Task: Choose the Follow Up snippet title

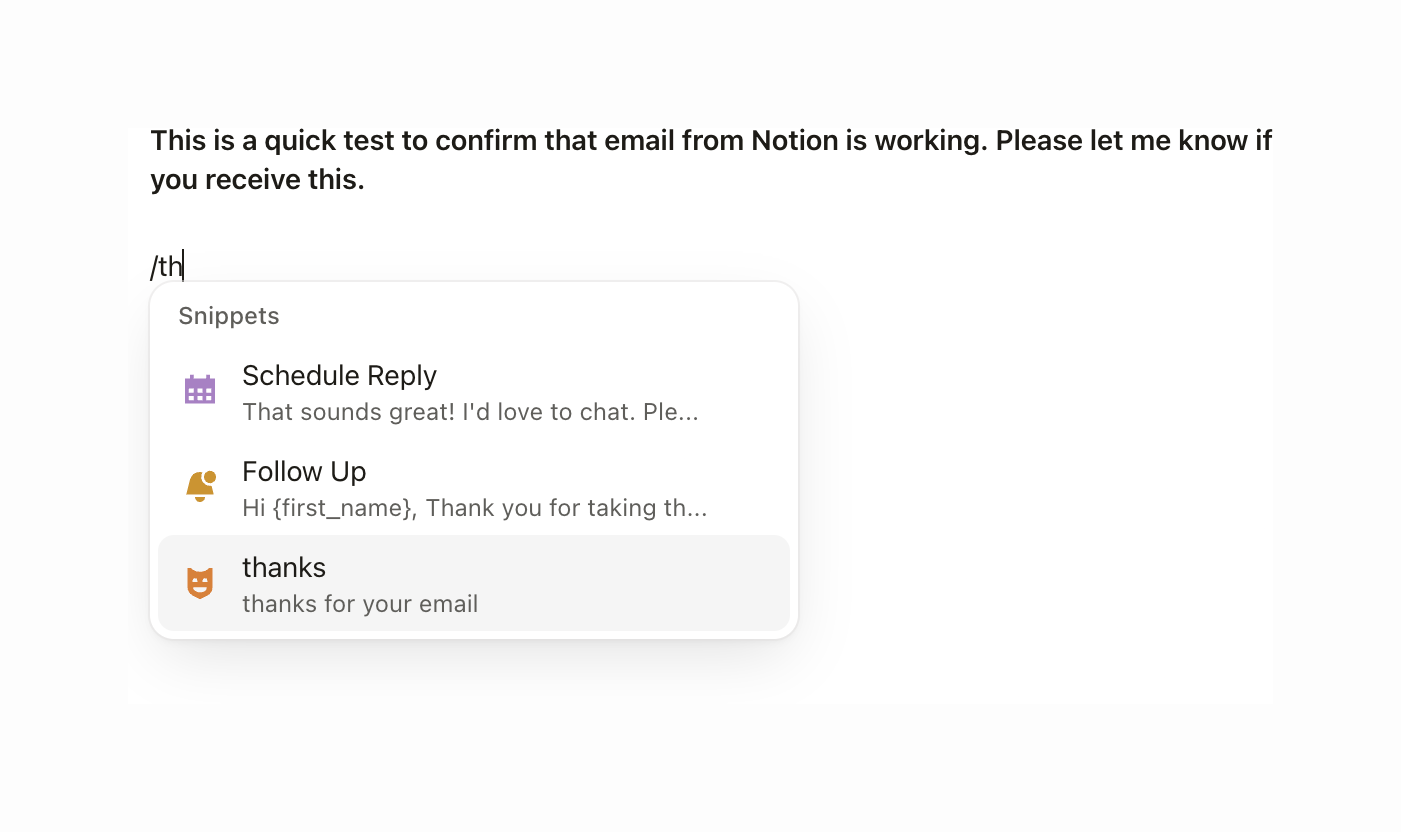Action: [304, 472]
